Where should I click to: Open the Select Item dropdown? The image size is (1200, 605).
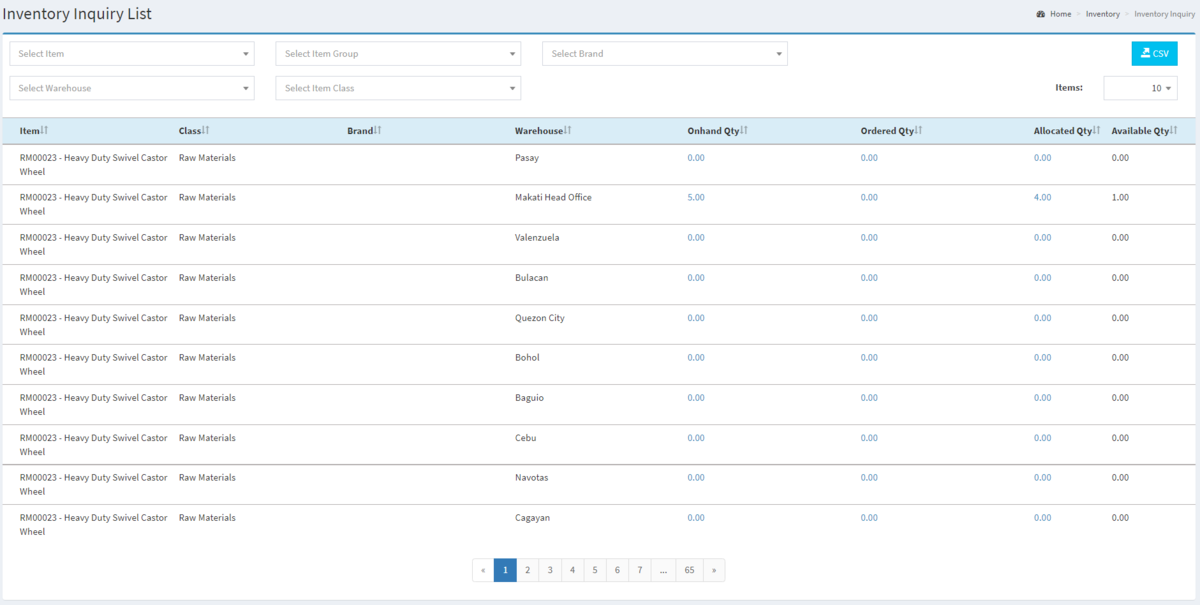[x=131, y=53]
